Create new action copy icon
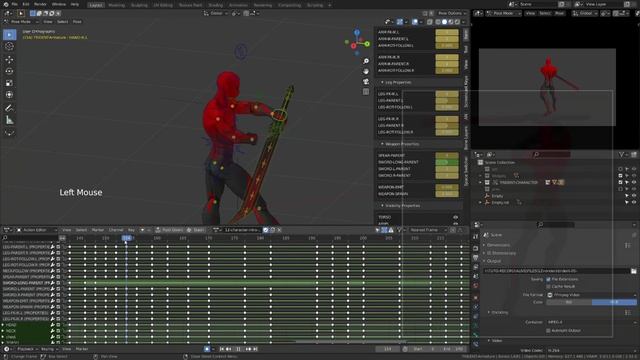Screen dimensions: 640x360 click(x=273, y=230)
